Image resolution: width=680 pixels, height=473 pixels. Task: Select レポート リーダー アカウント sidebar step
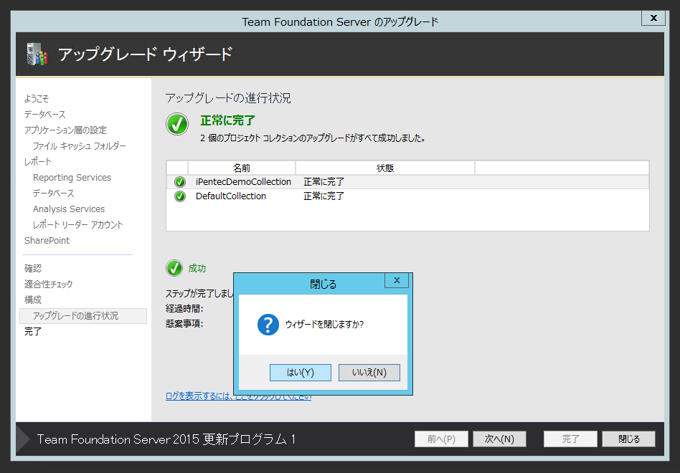[78, 225]
